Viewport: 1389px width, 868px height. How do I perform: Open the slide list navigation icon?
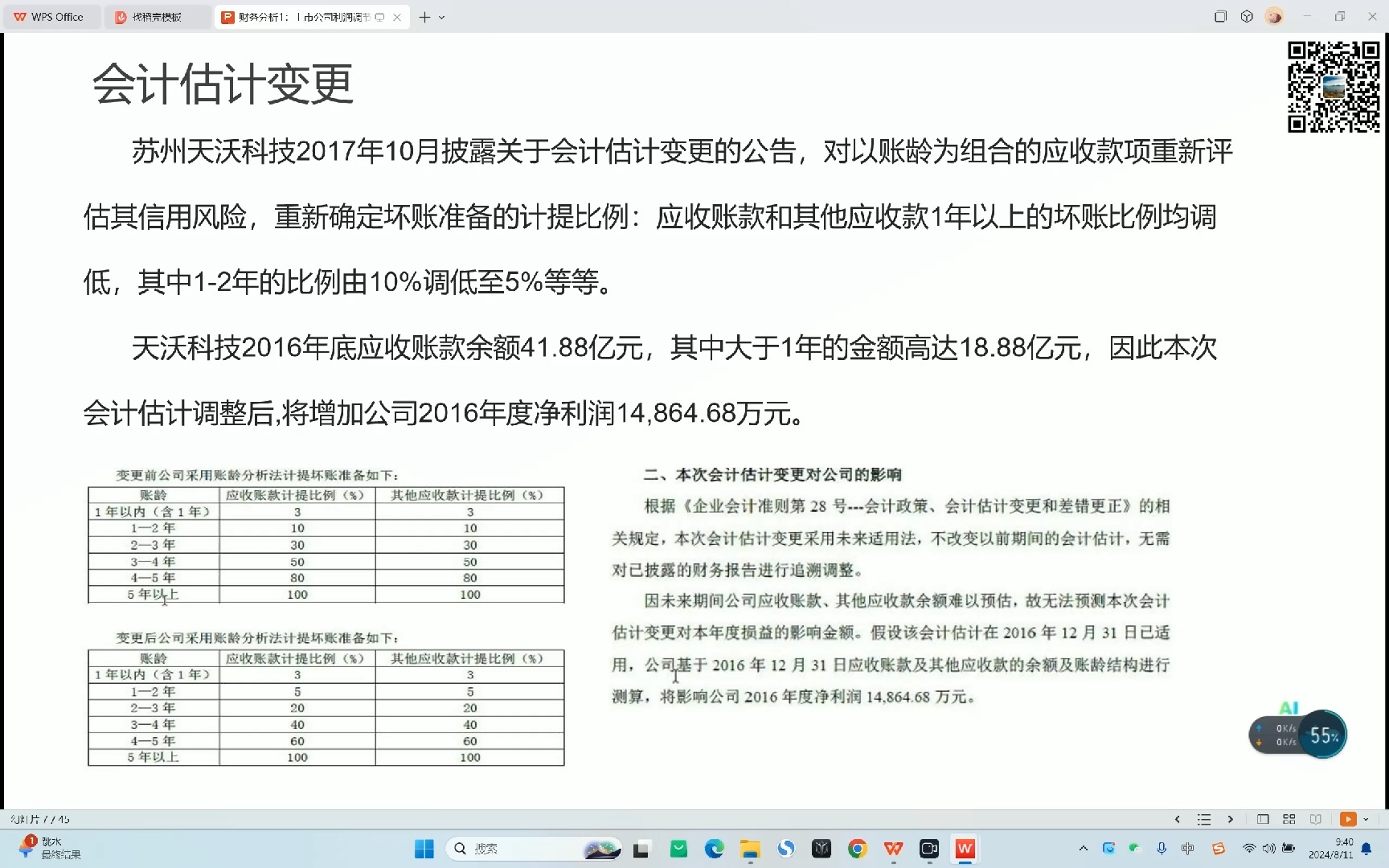coord(1203,819)
